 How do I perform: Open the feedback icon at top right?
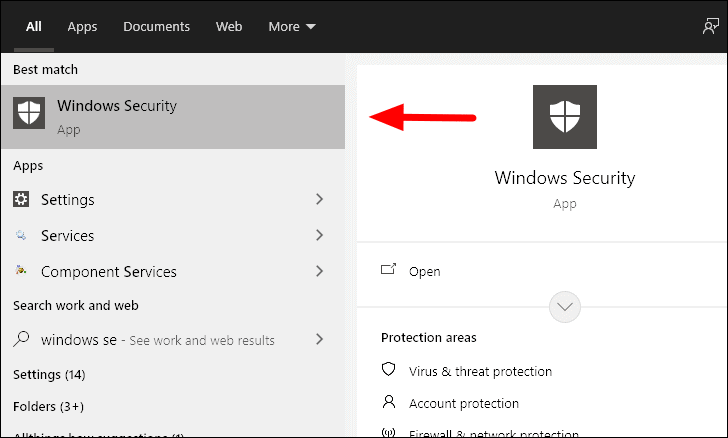710,26
